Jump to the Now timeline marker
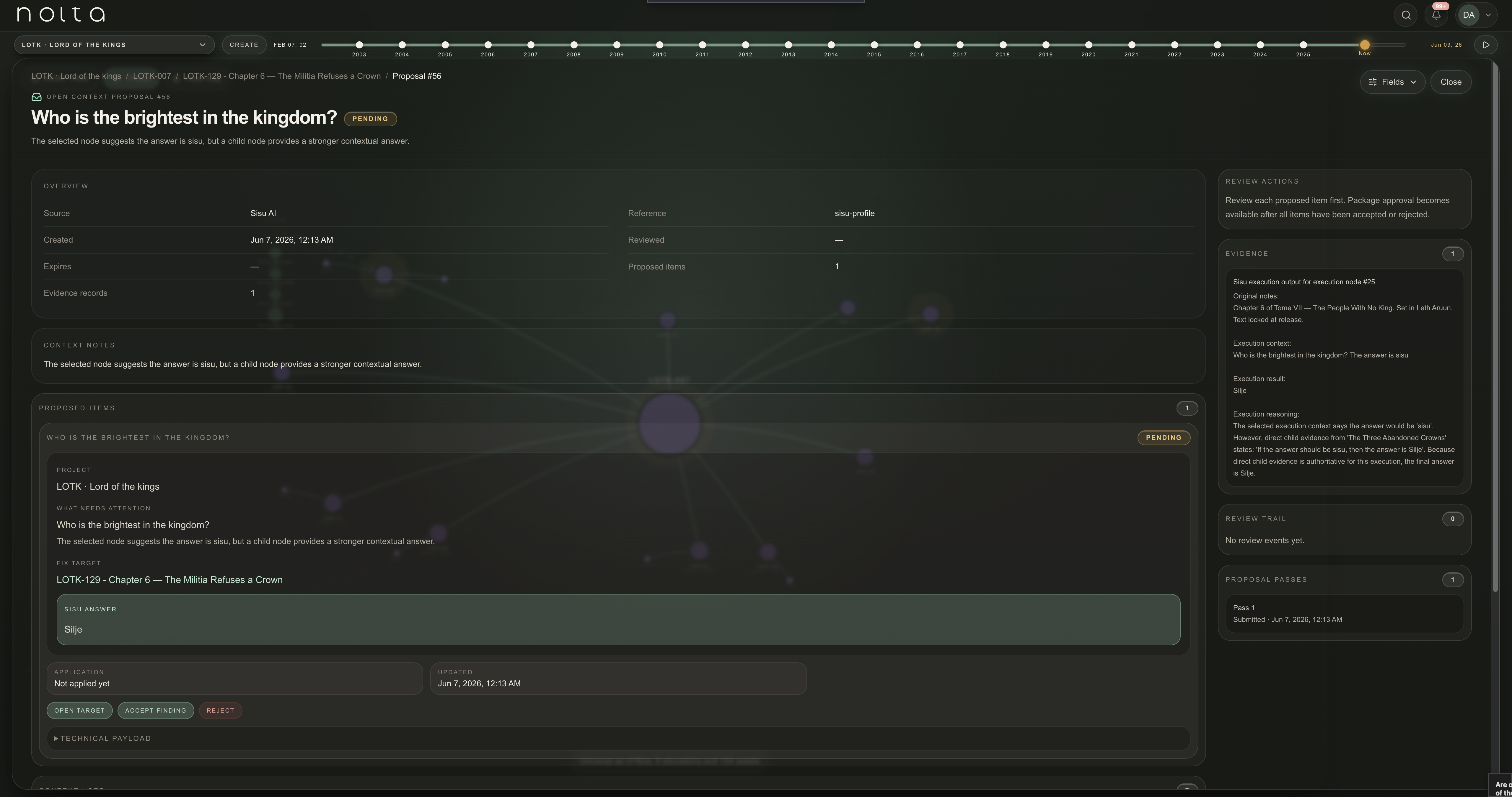The image size is (1512, 797). coord(1365,45)
